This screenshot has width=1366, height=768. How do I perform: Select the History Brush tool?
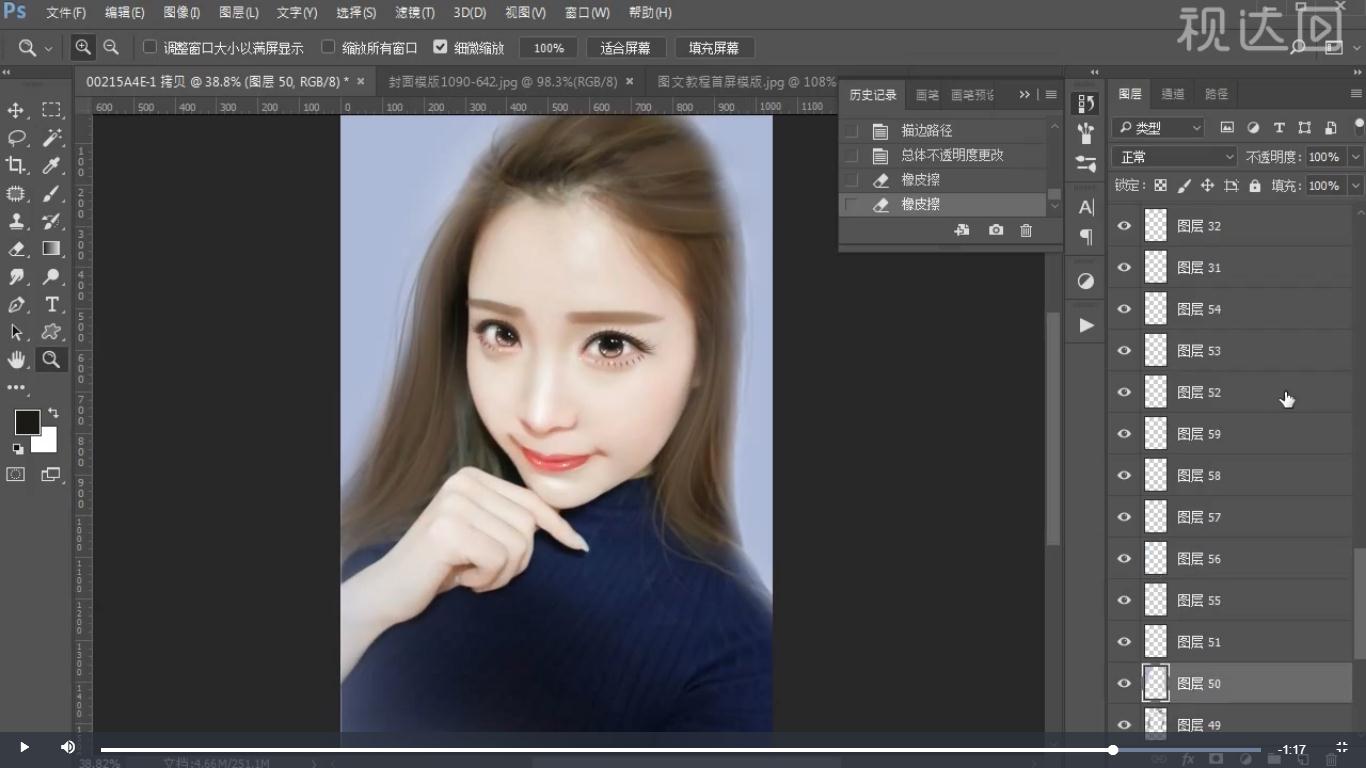(x=51, y=221)
